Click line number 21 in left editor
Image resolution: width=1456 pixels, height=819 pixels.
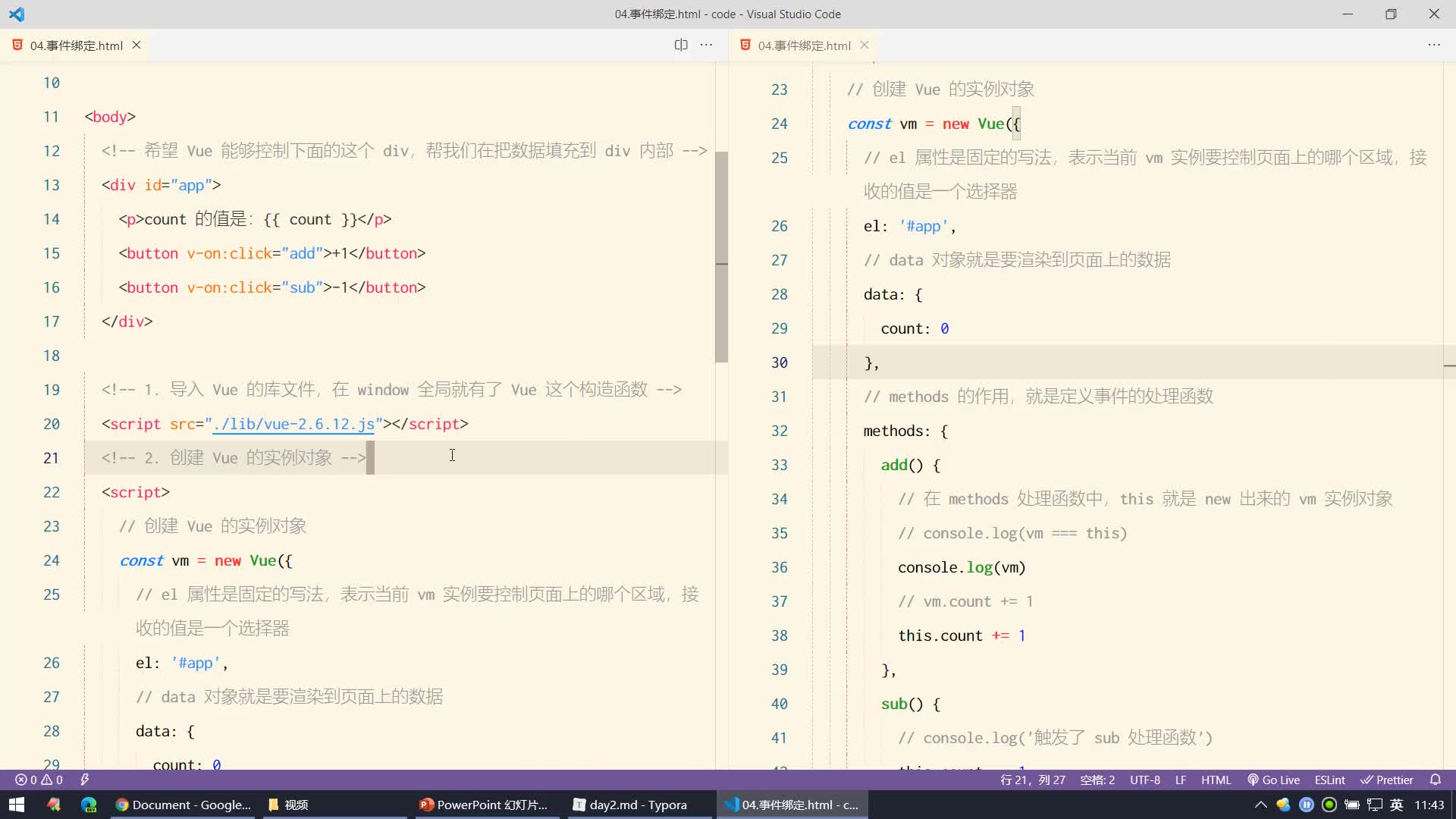(51, 458)
